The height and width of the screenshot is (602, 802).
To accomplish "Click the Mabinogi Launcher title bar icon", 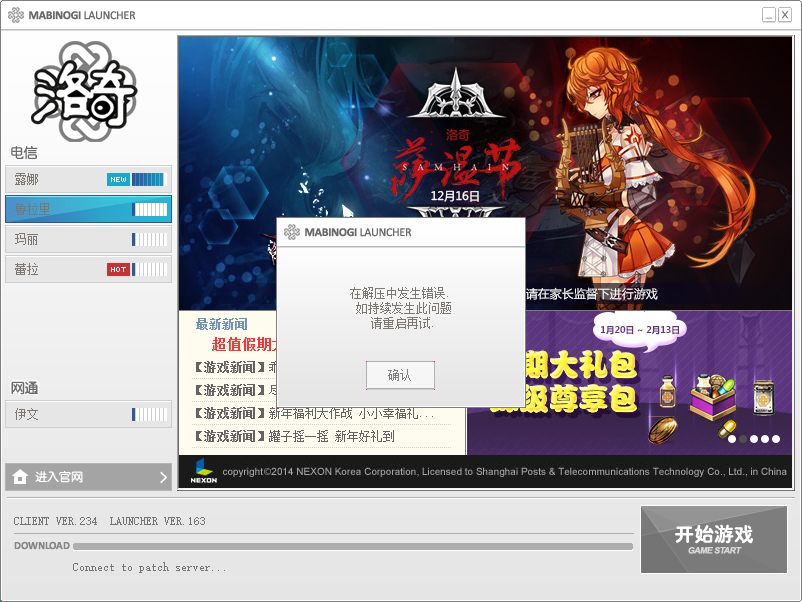I will (x=16, y=15).
